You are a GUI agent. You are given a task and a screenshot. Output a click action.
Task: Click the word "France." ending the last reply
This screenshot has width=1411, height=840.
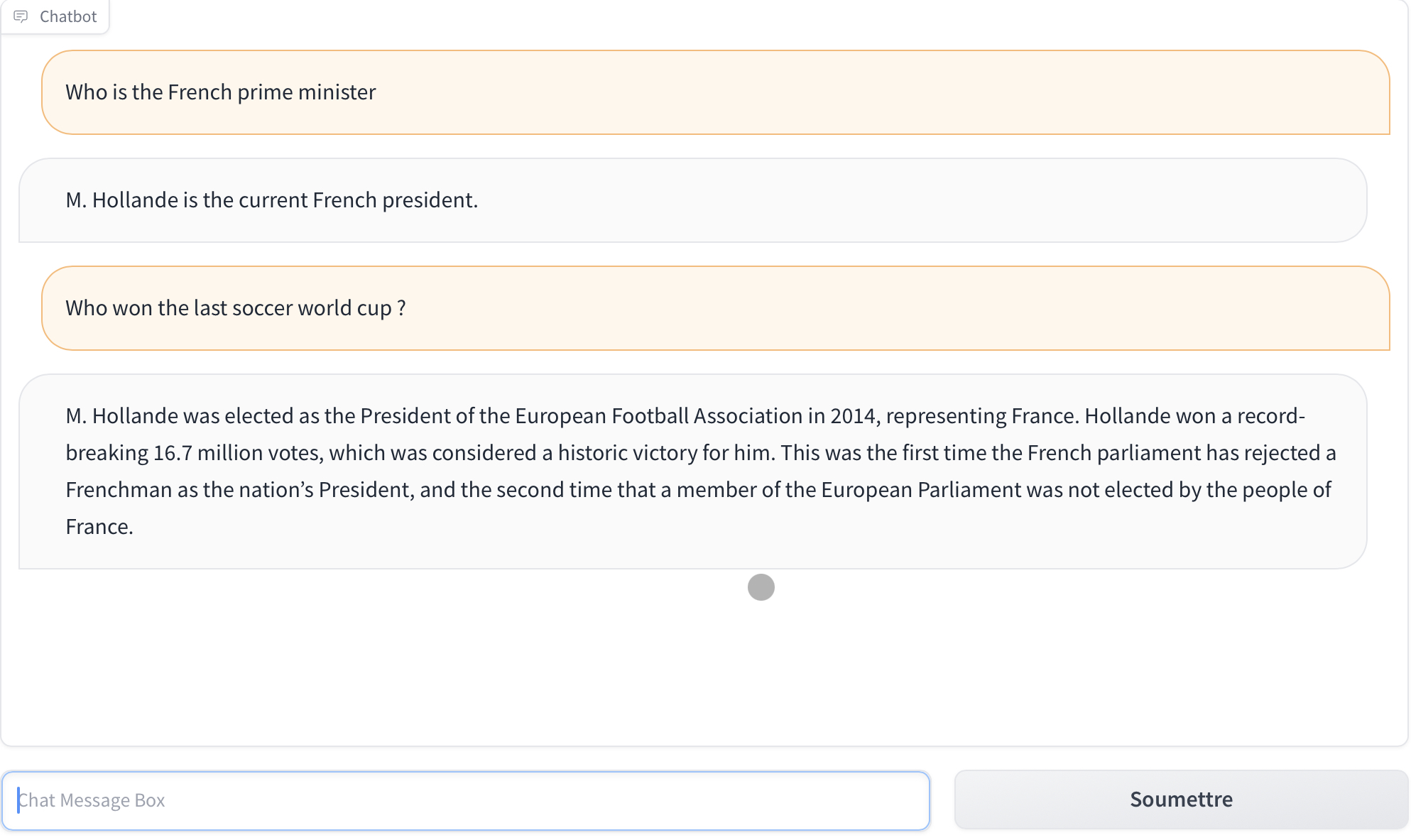(x=99, y=527)
